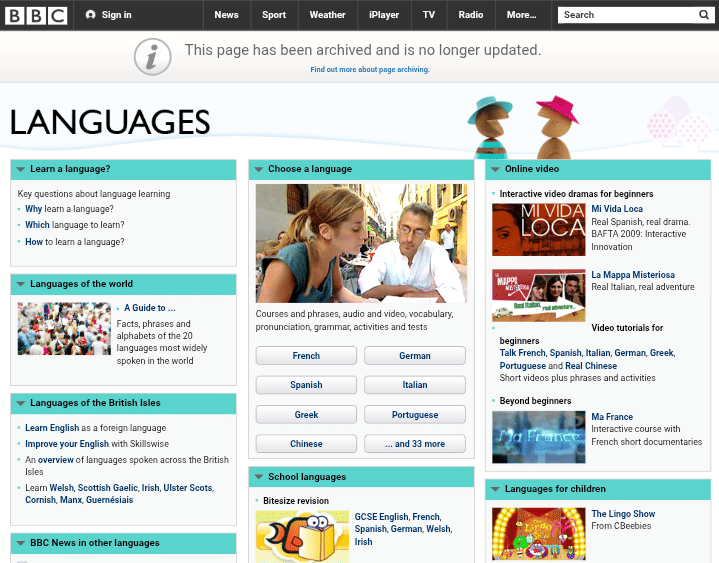This screenshot has width=719, height=563.
Task: Collapse Languages of the British Isles arrow
Action: 21,403
